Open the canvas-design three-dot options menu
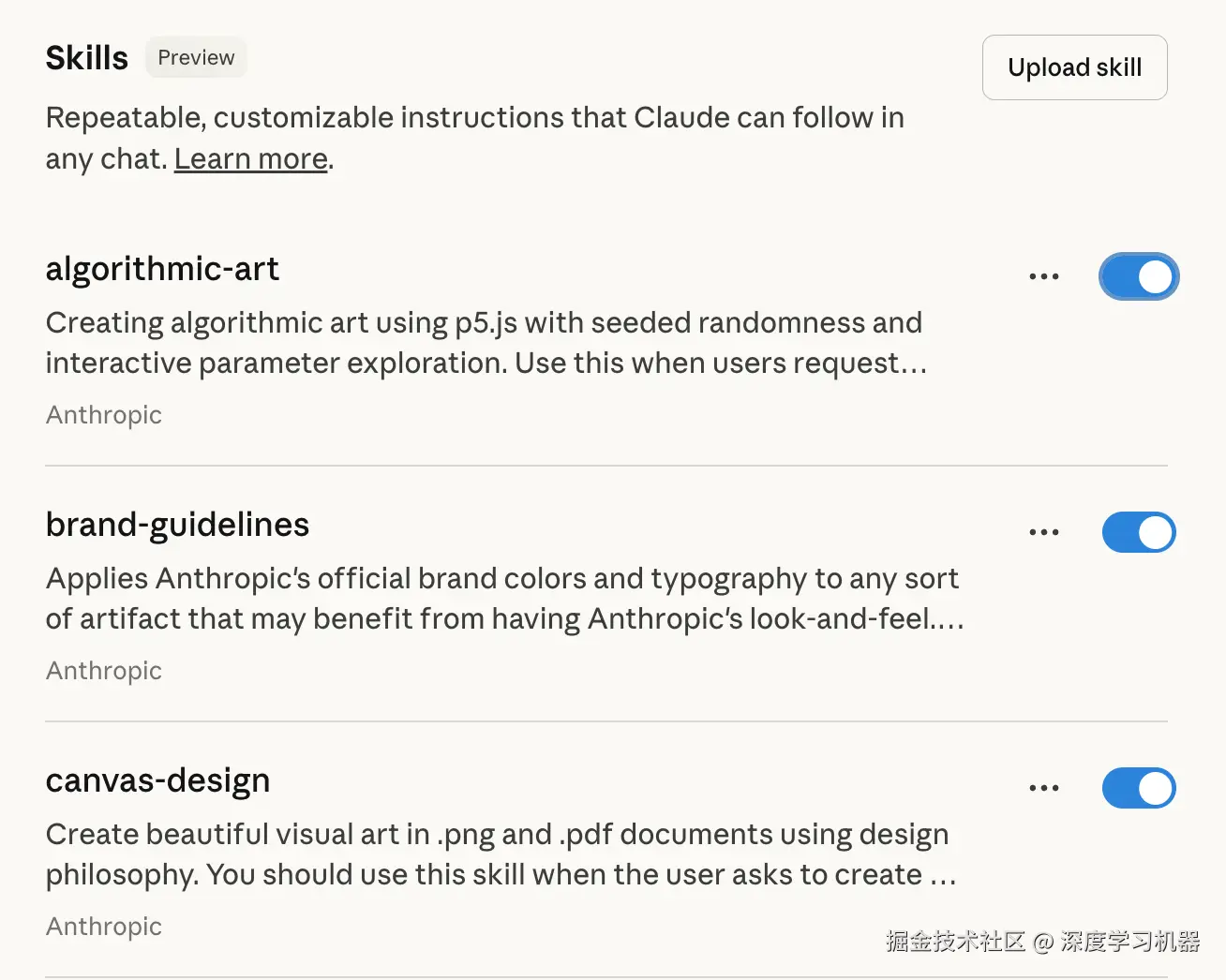 pos(1043,788)
